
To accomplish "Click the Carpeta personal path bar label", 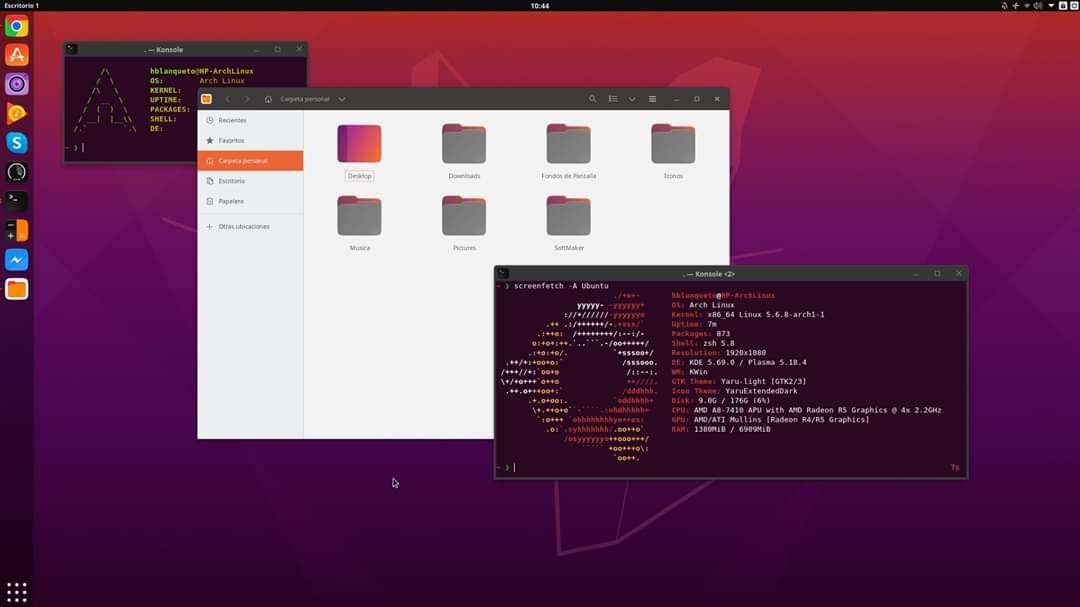I will tap(304, 99).
